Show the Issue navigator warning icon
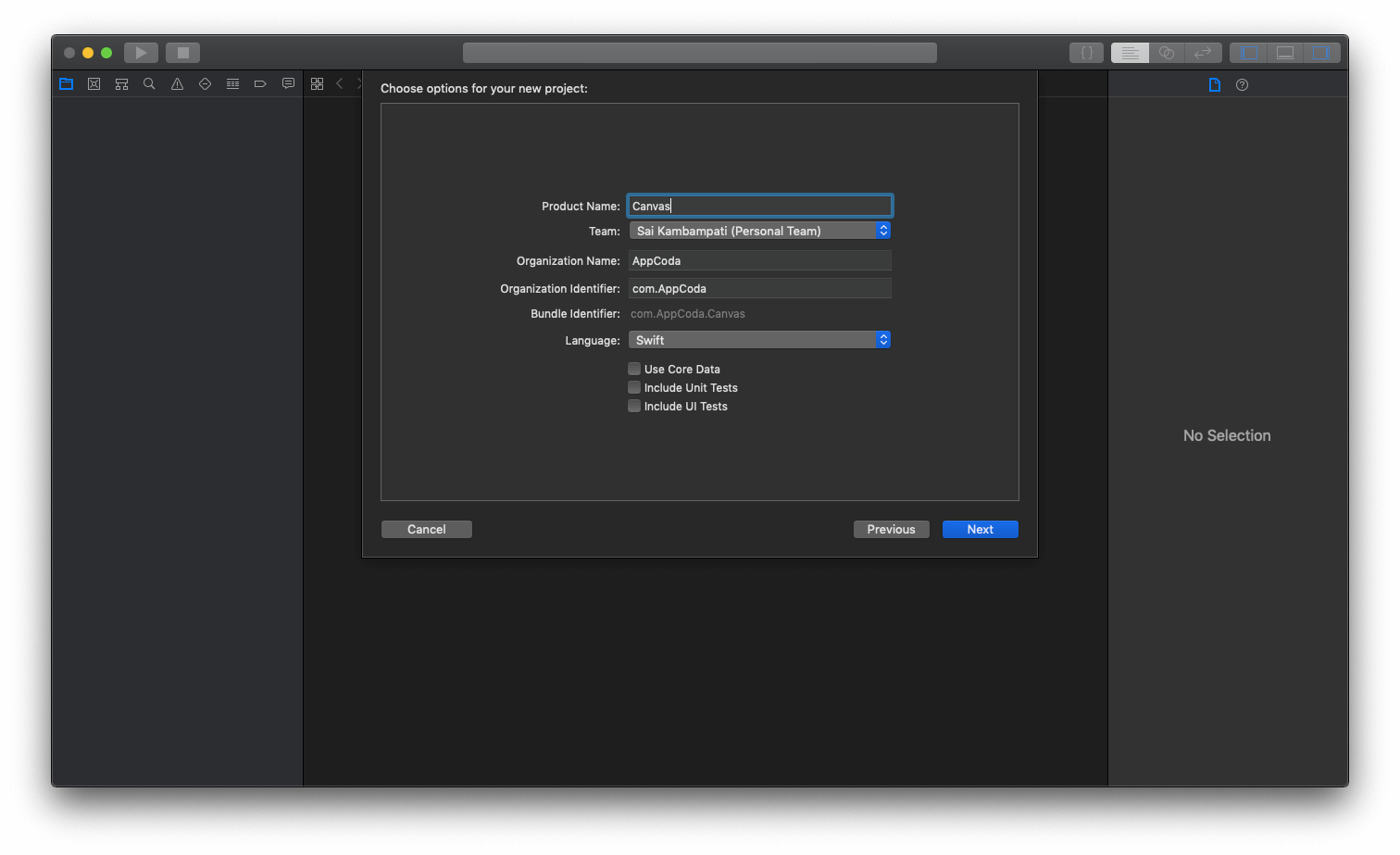Image resolution: width=1400 pixels, height=855 pixels. [177, 84]
